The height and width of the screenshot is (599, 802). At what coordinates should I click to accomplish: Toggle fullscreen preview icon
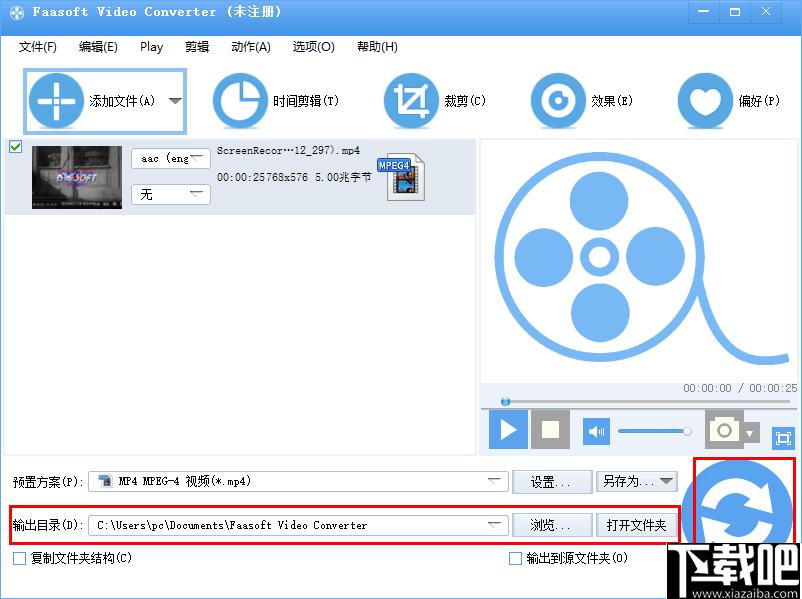(783, 438)
